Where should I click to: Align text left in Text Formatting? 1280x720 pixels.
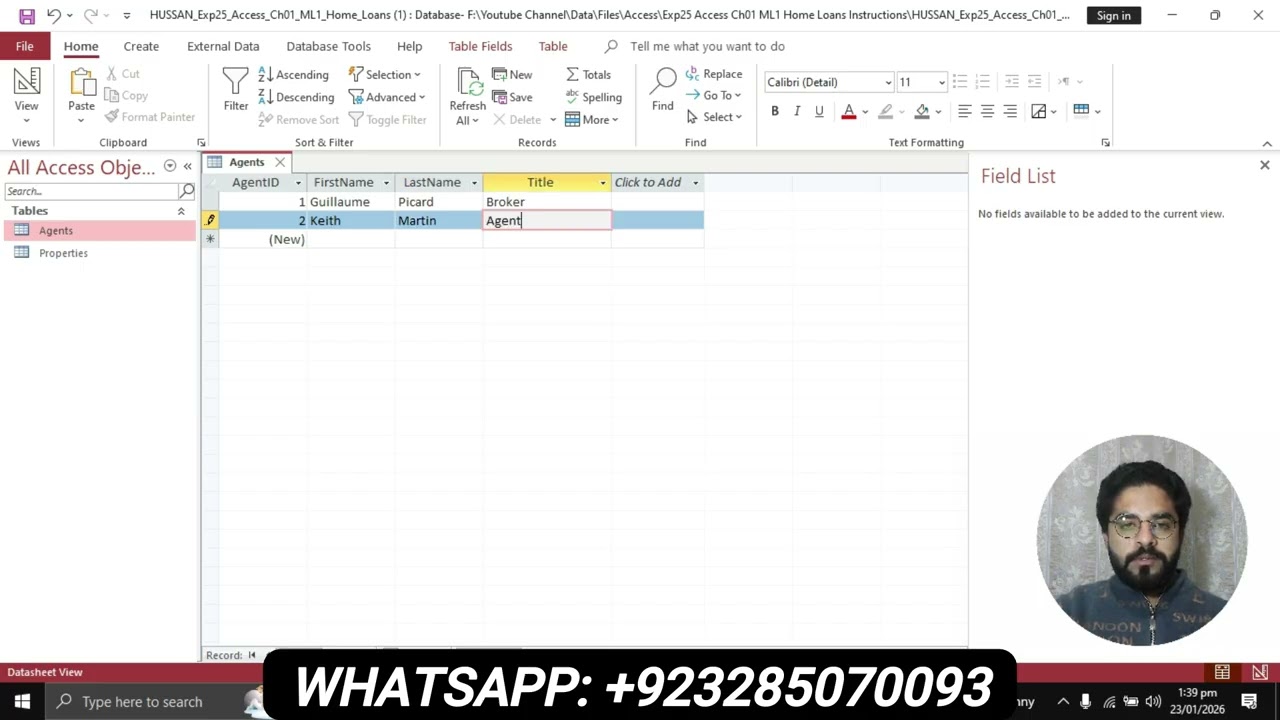click(x=964, y=111)
